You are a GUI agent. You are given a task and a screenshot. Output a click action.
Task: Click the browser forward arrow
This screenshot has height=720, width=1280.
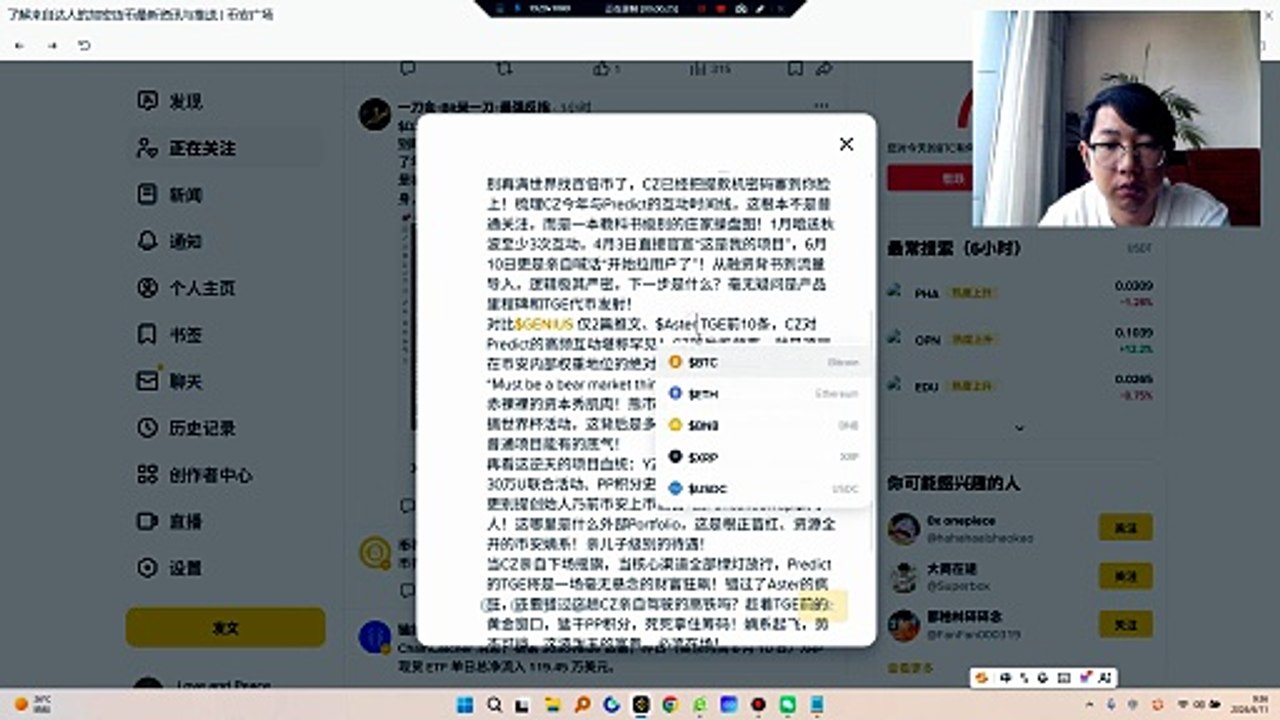pyautogui.click(x=52, y=46)
